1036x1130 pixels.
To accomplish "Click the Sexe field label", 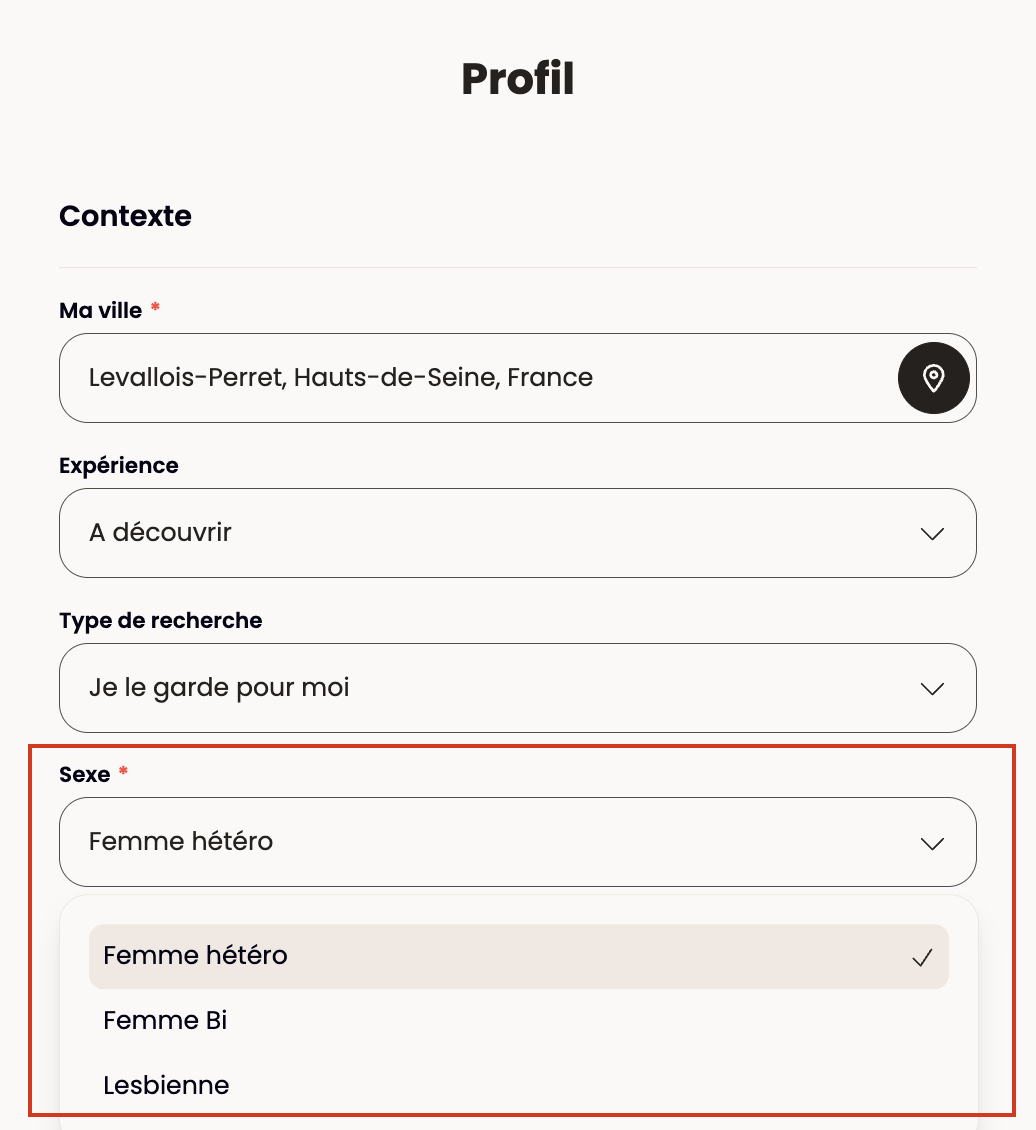I will coord(85,775).
